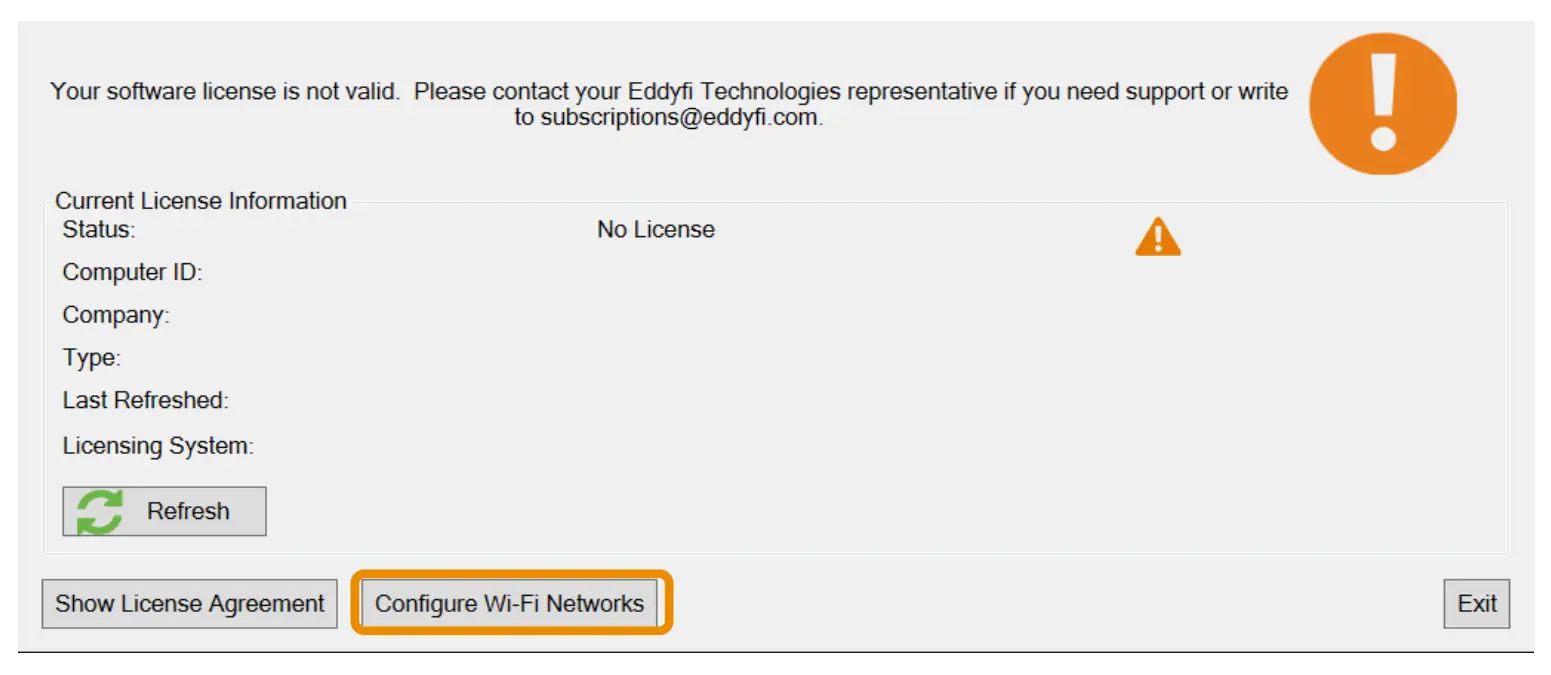Click the small orange warning triangle icon
Screen dimensions: 1551x675
click(1158, 237)
